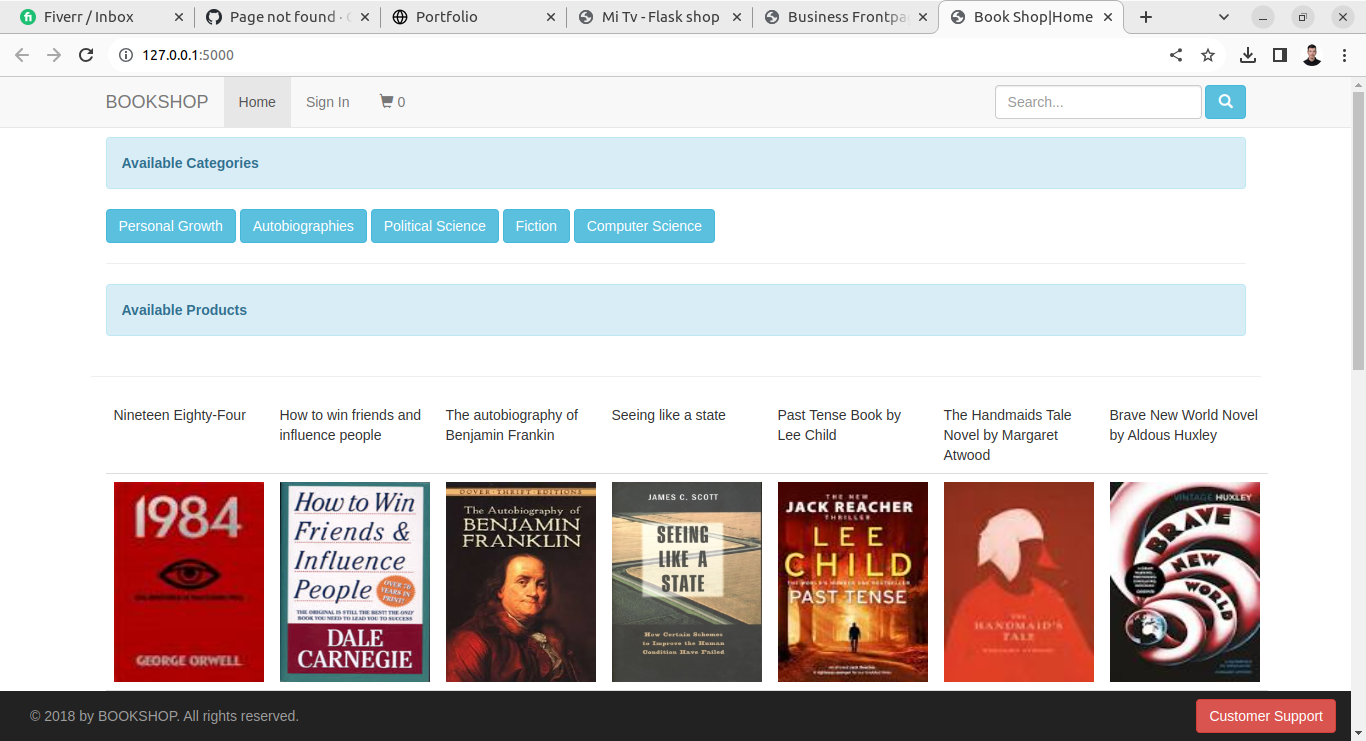The image size is (1366, 741).
Task: Click into the Search input field
Action: pyautogui.click(x=1097, y=102)
